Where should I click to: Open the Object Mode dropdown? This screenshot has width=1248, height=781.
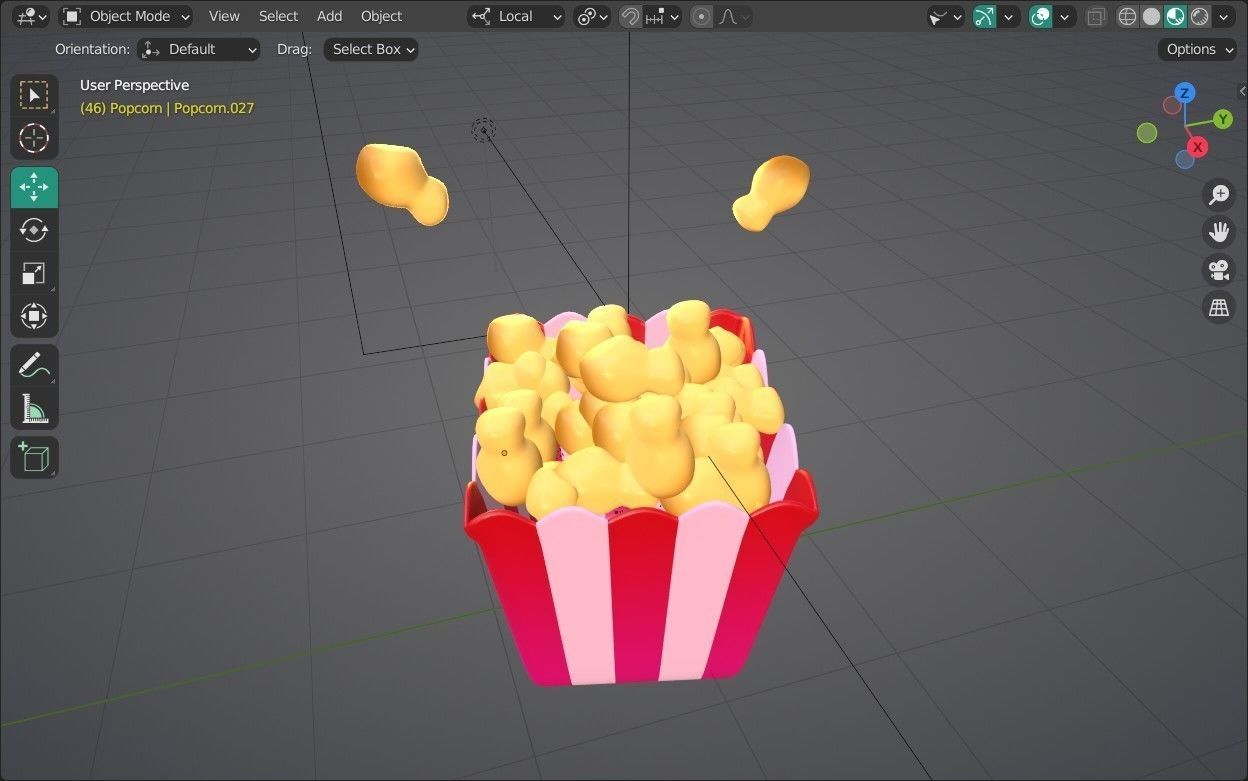pos(126,16)
